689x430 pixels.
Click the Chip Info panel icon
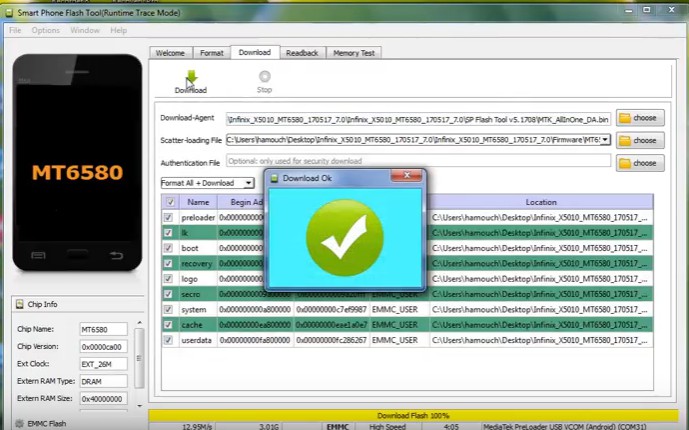(20, 304)
